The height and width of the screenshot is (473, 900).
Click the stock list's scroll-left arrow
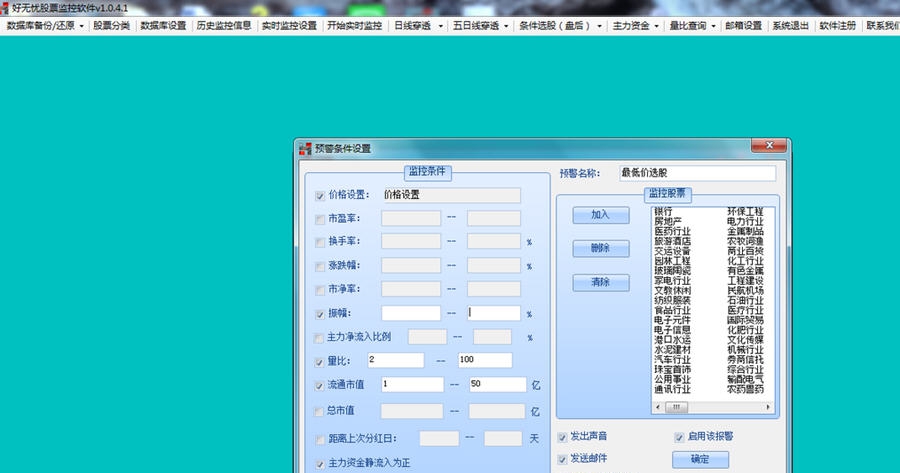(658, 408)
